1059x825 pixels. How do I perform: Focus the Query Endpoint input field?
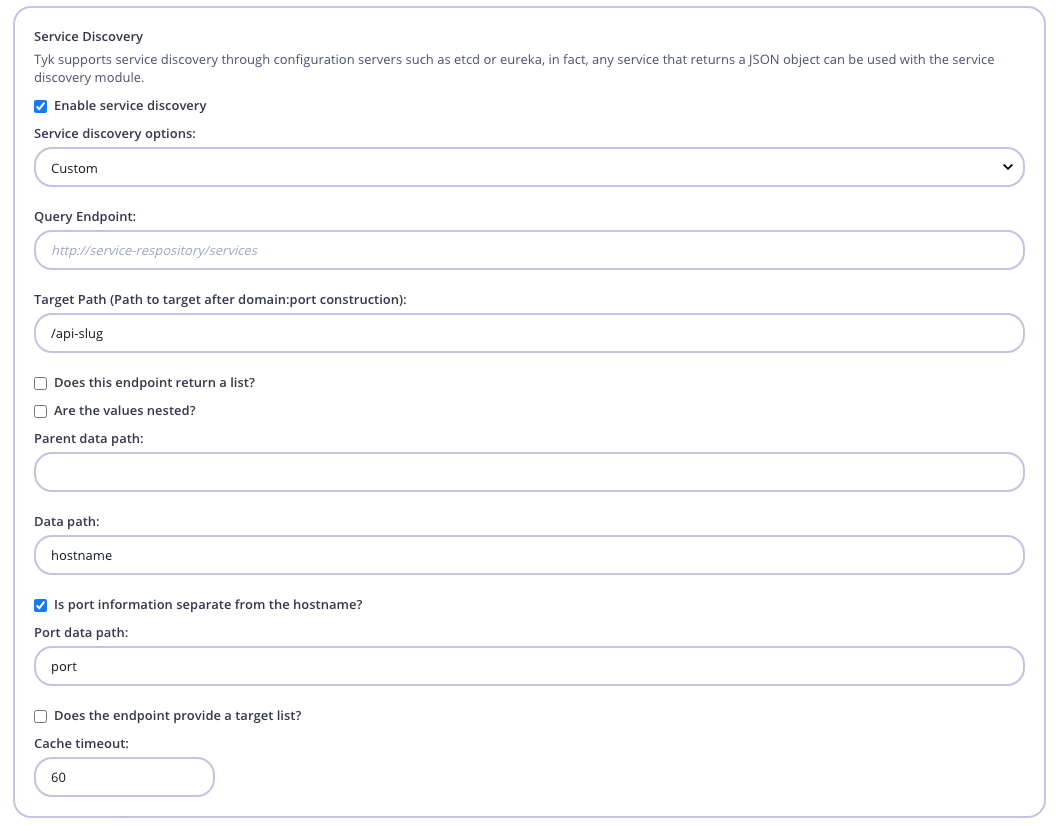pyautogui.click(x=529, y=249)
